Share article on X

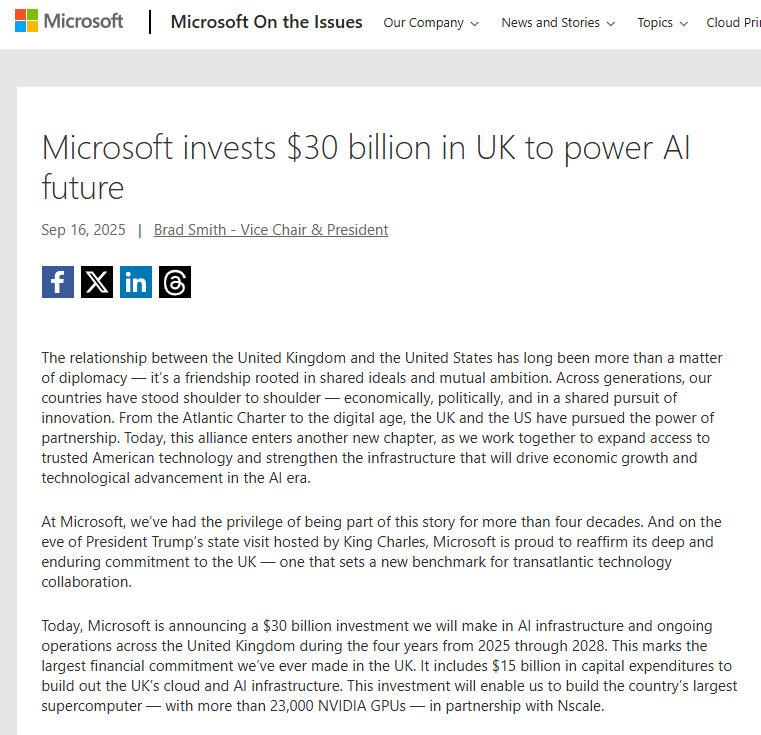(x=97, y=282)
